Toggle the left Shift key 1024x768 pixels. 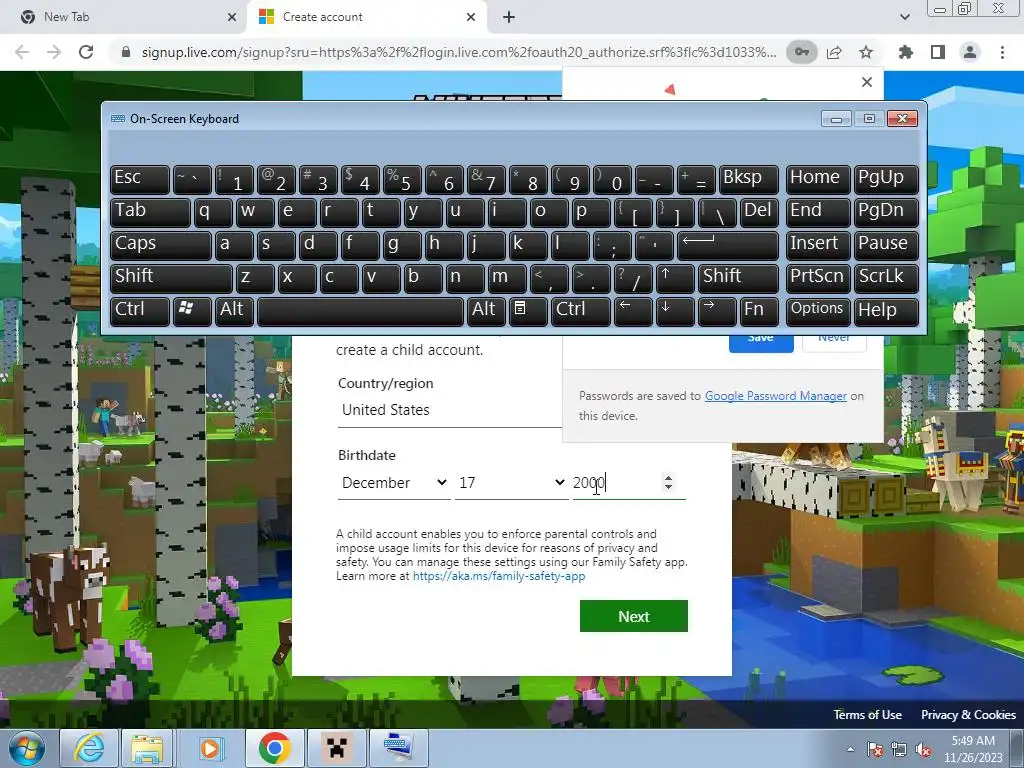[171, 278]
